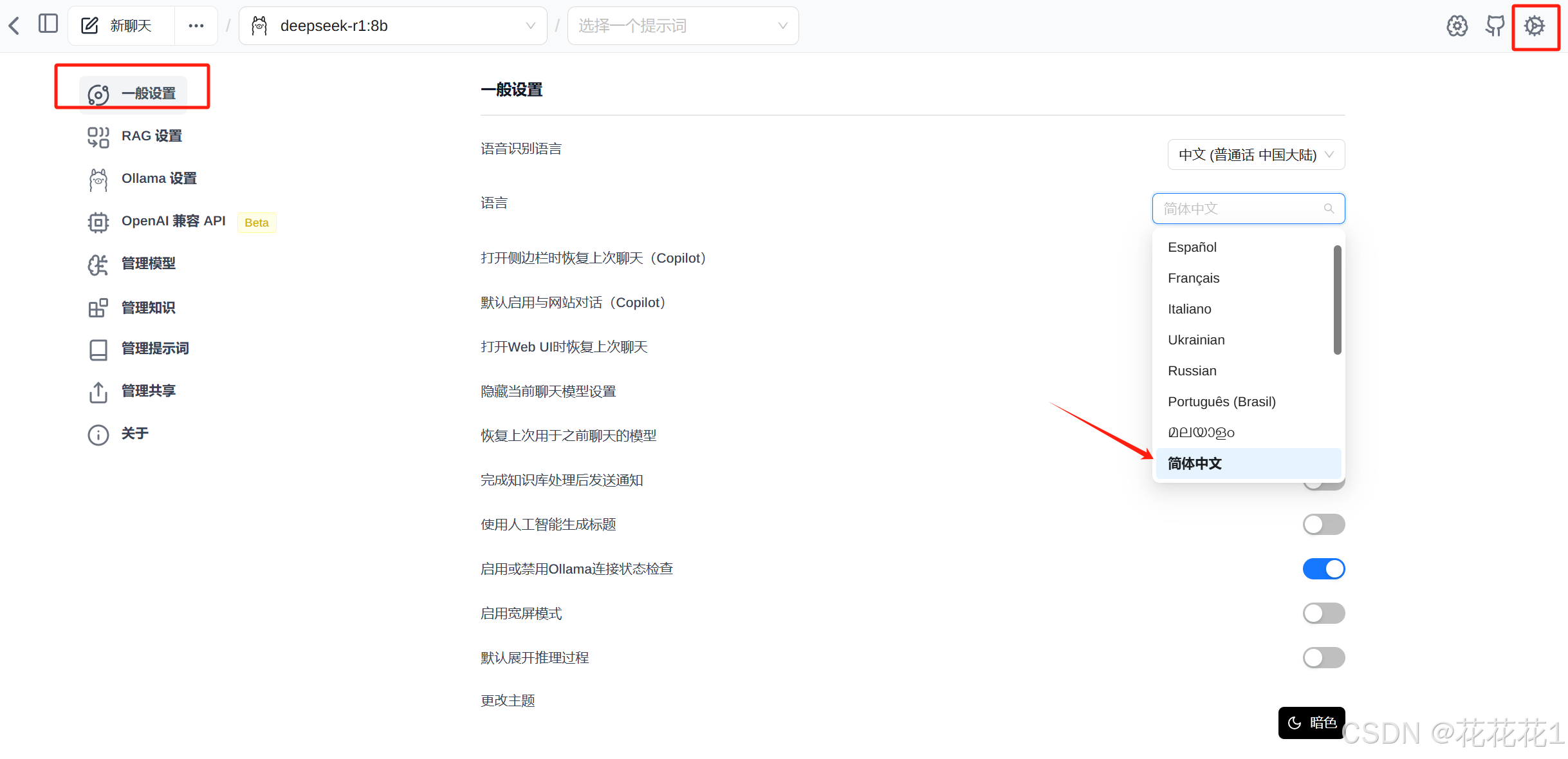Viewport: 1568px width, 759px height.
Task: Click 新聊天 button
Action: coord(120,26)
